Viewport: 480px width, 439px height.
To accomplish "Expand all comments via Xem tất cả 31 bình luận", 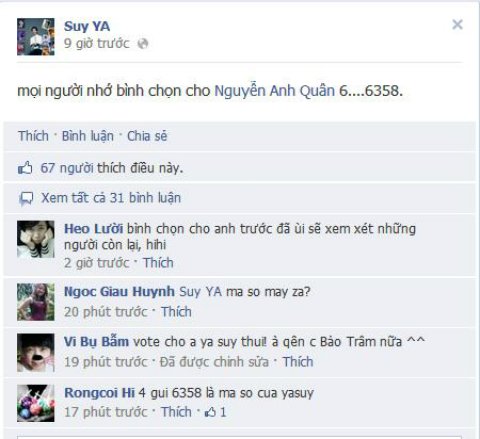I will [111, 198].
